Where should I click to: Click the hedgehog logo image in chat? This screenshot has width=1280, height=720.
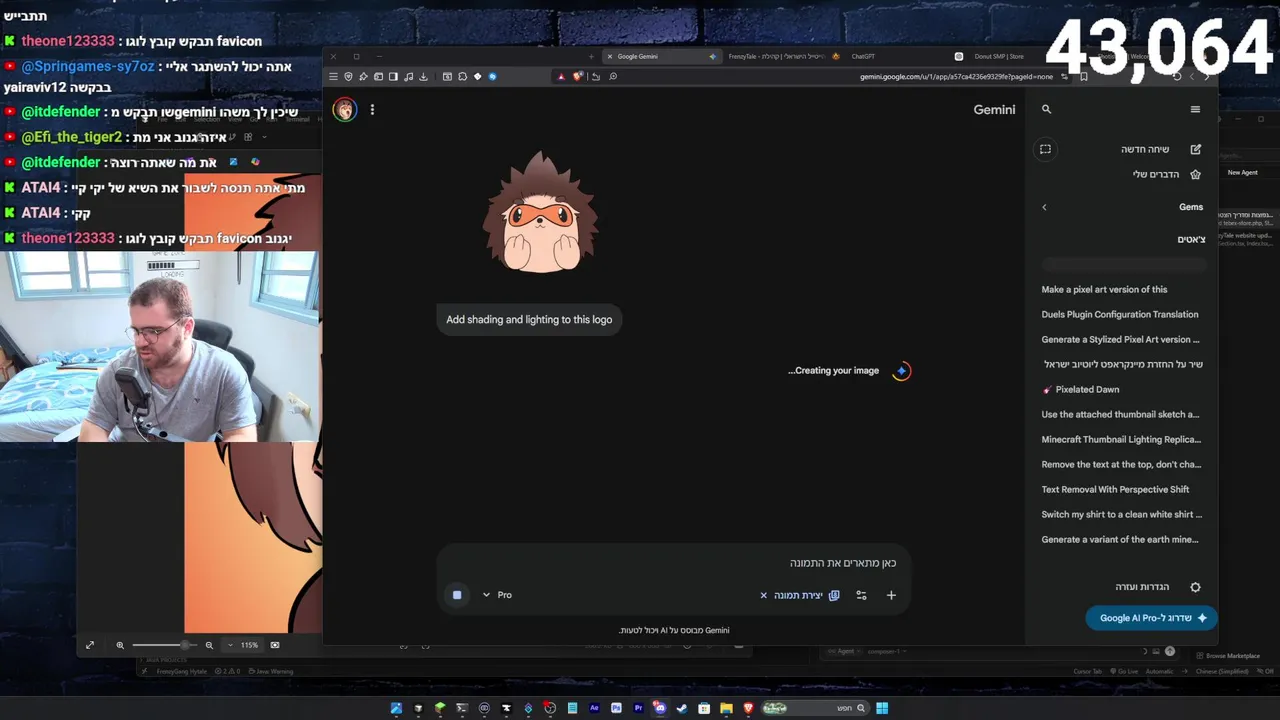[x=541, y=213]
